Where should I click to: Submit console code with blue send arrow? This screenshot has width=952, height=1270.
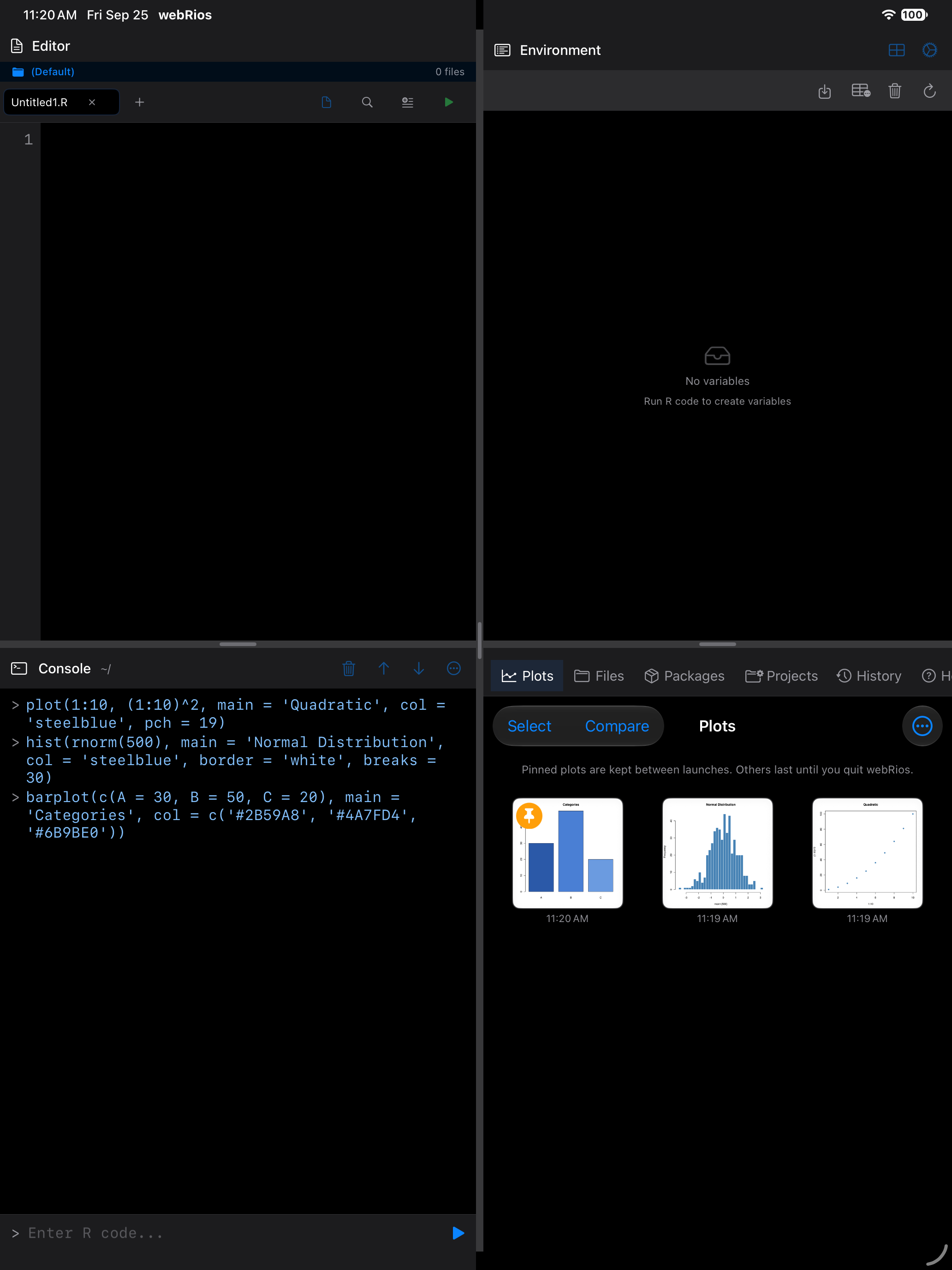tap(458, 1233)
